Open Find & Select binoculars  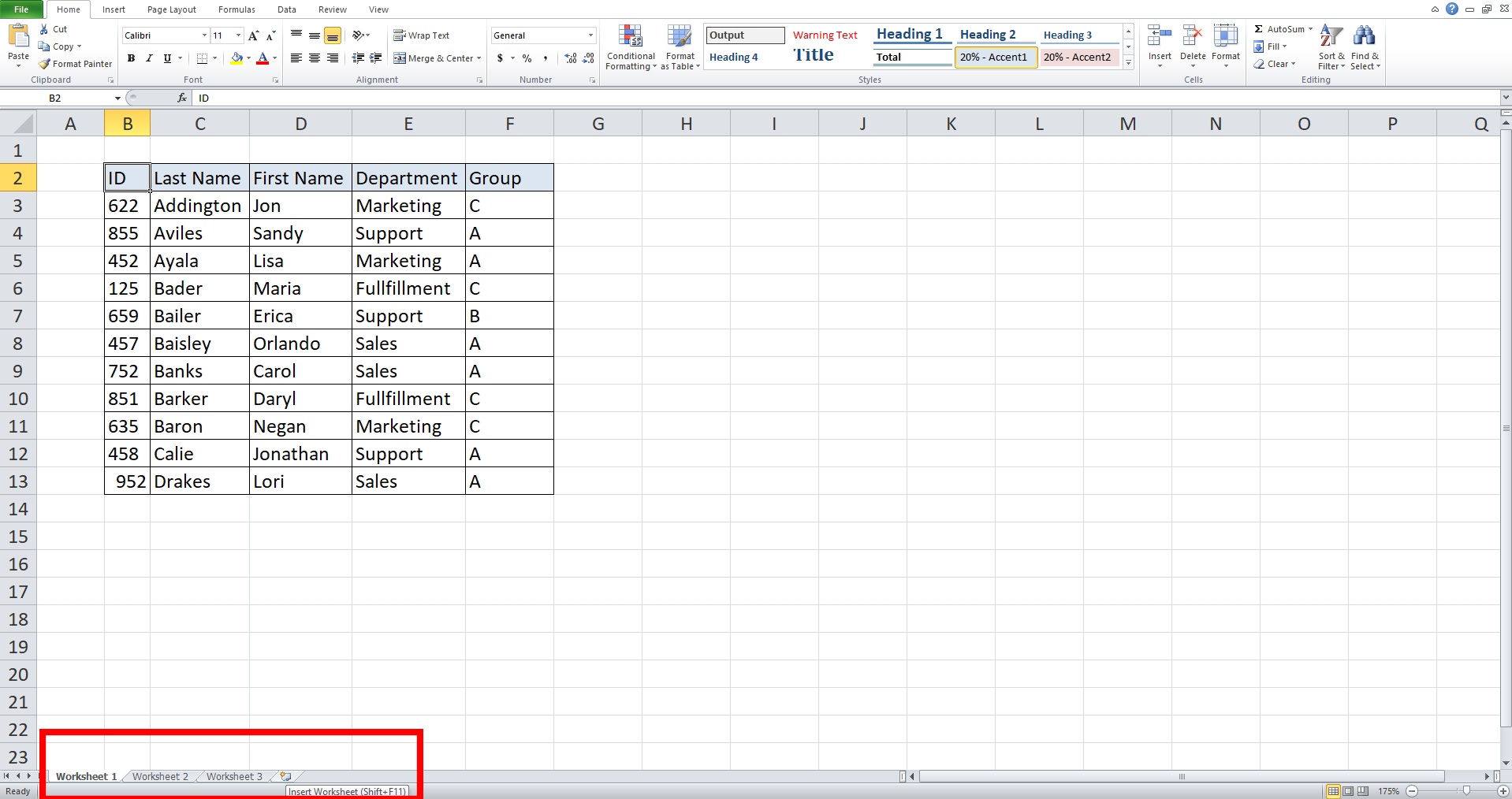1365,47
